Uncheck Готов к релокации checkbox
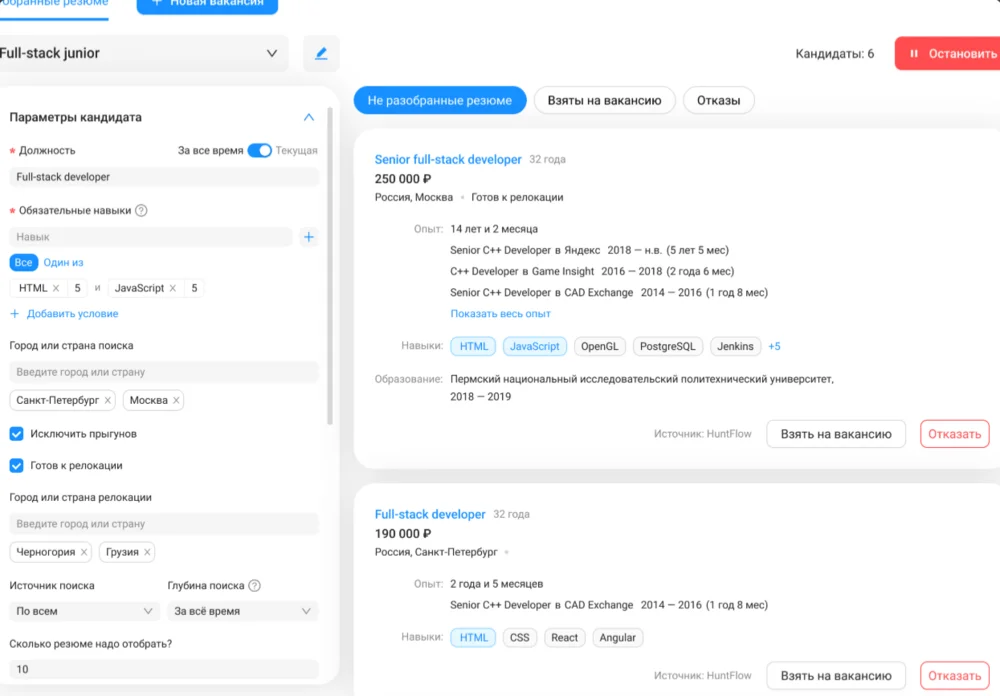1000x696 pixels. click(17, 465)
